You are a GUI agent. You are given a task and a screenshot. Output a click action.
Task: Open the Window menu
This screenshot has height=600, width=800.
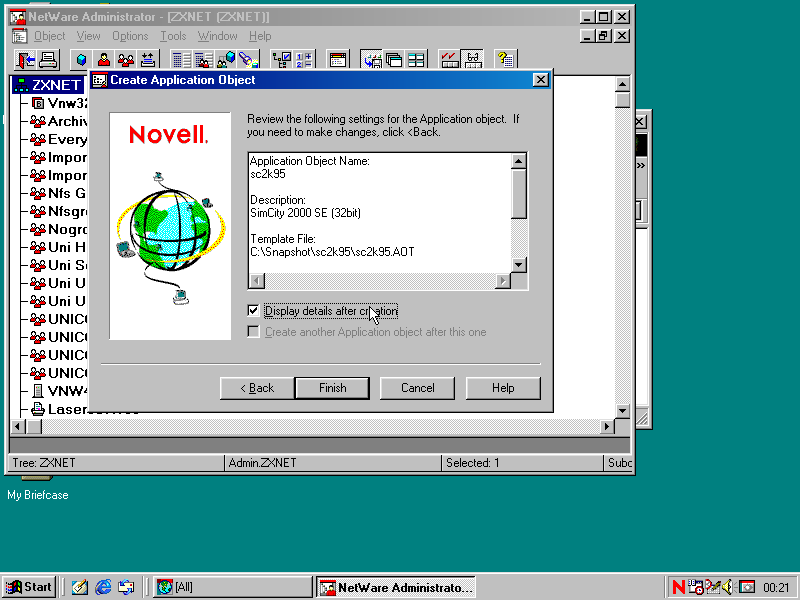pyautogui.click(x=217, y=36)
